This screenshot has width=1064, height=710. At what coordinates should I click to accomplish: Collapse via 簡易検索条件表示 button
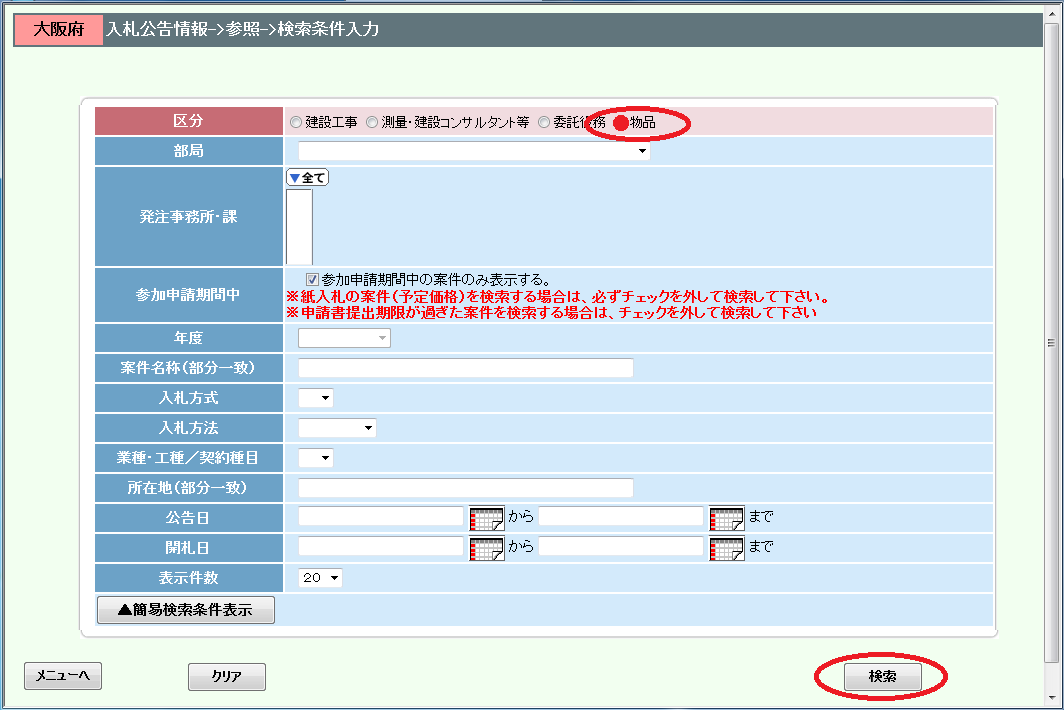[x=185, y=610]
